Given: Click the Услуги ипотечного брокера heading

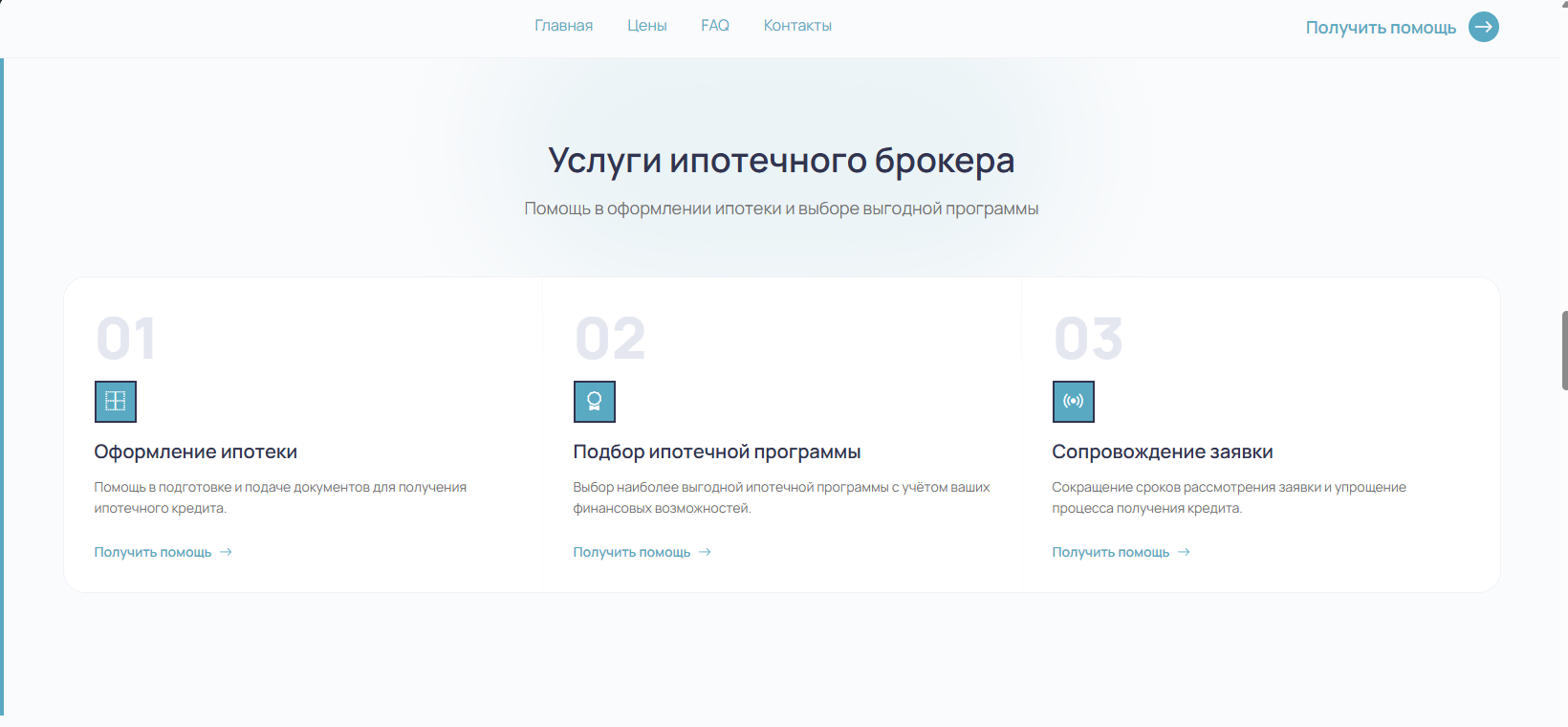Looking at the screenshot, I should click(x=781, y=161).
